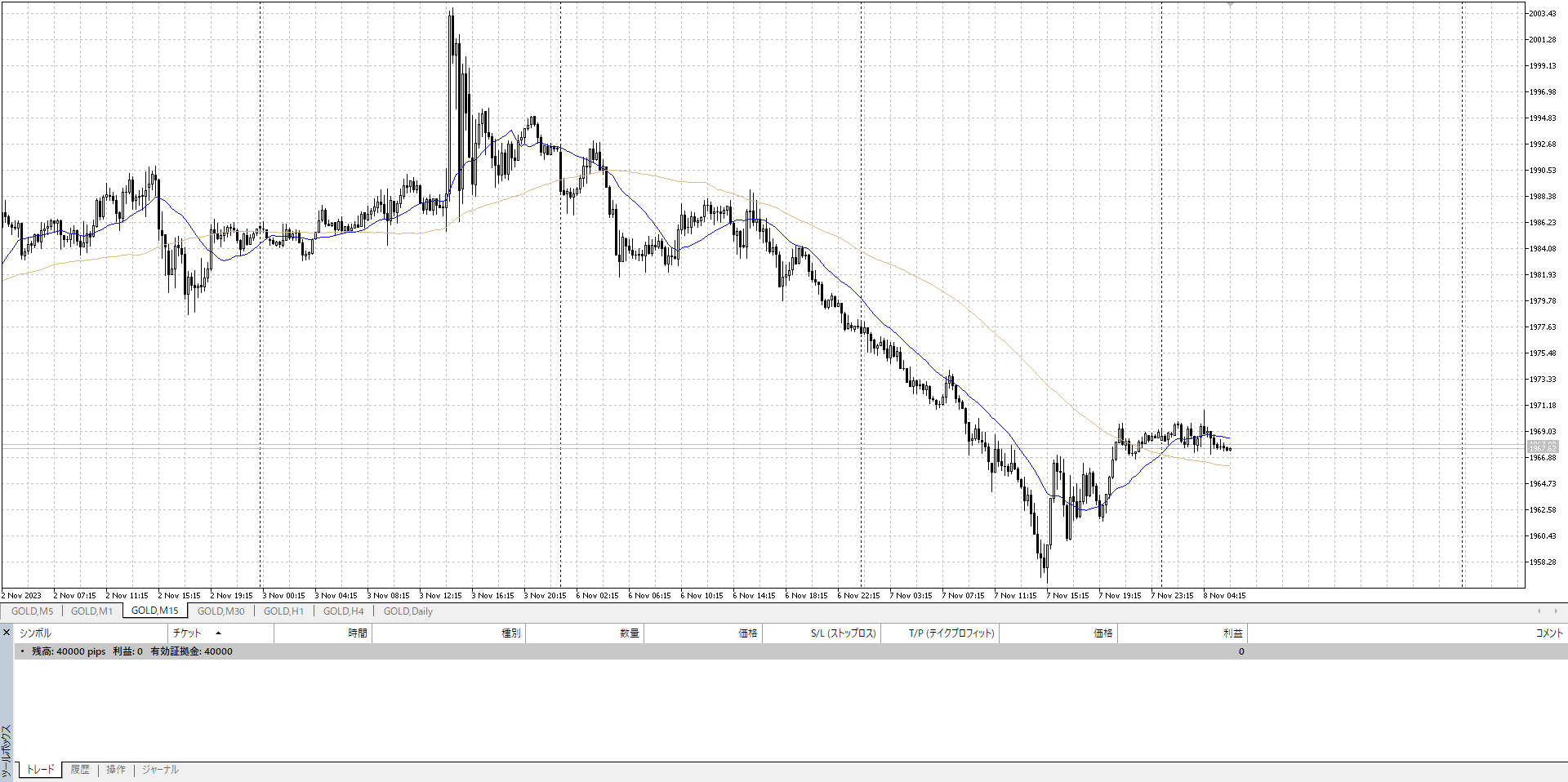Open the ジャーナル journal tab
The height and width of the screenshot is (782, 1568).
coord(160,770)
